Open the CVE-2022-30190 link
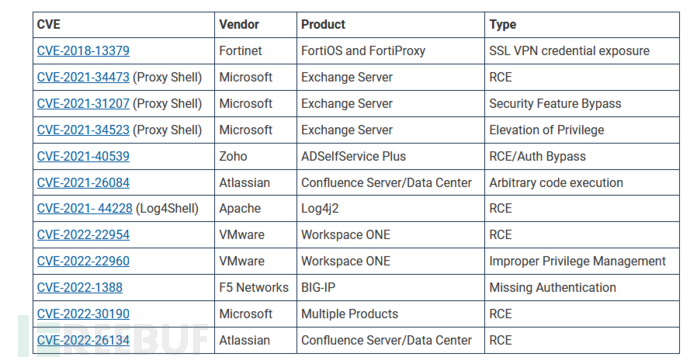The width and height of the screenshot is (690, 364). [x=83, y=314]
